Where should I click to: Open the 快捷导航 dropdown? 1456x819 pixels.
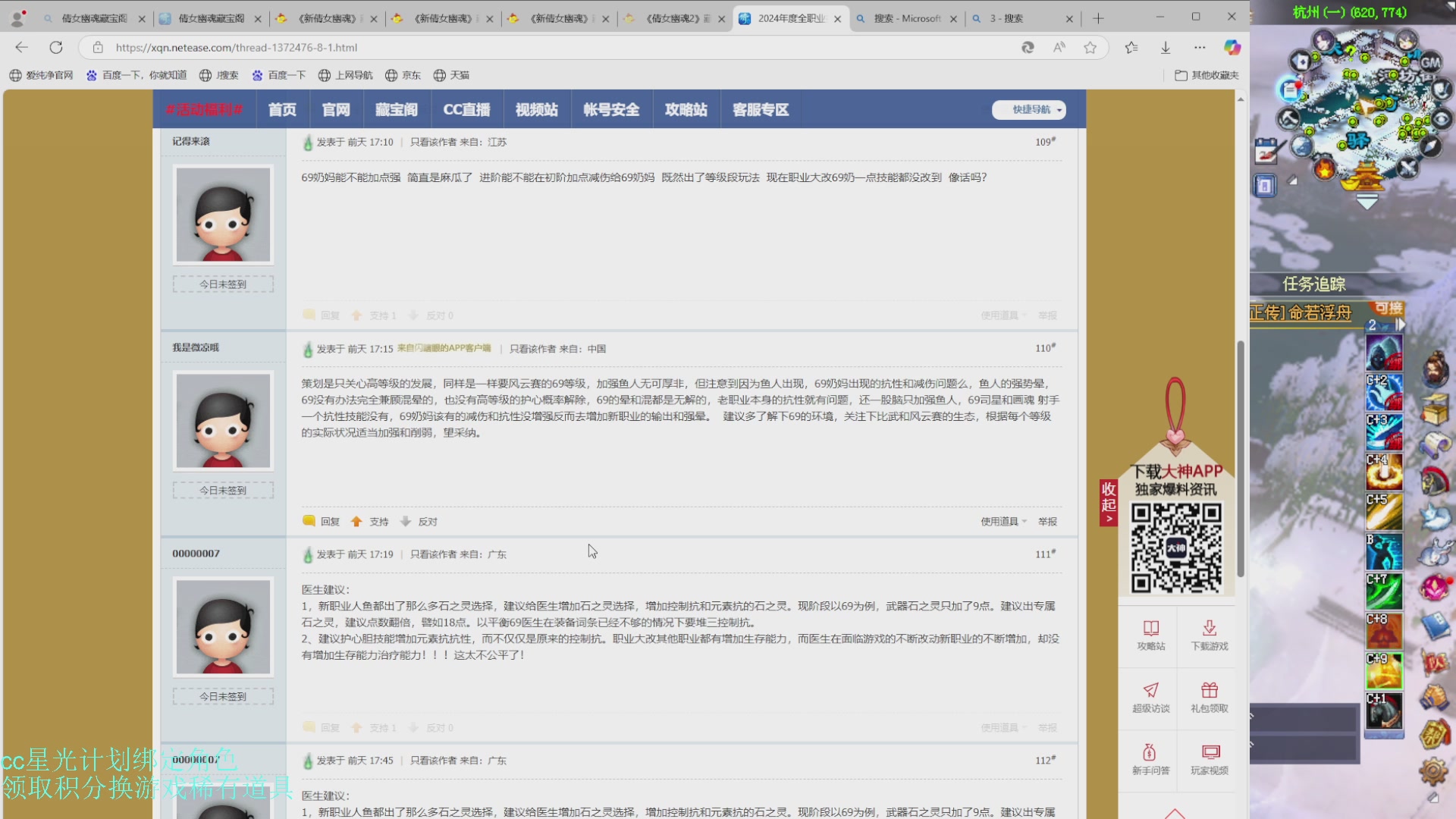(x=1029, y=110)
